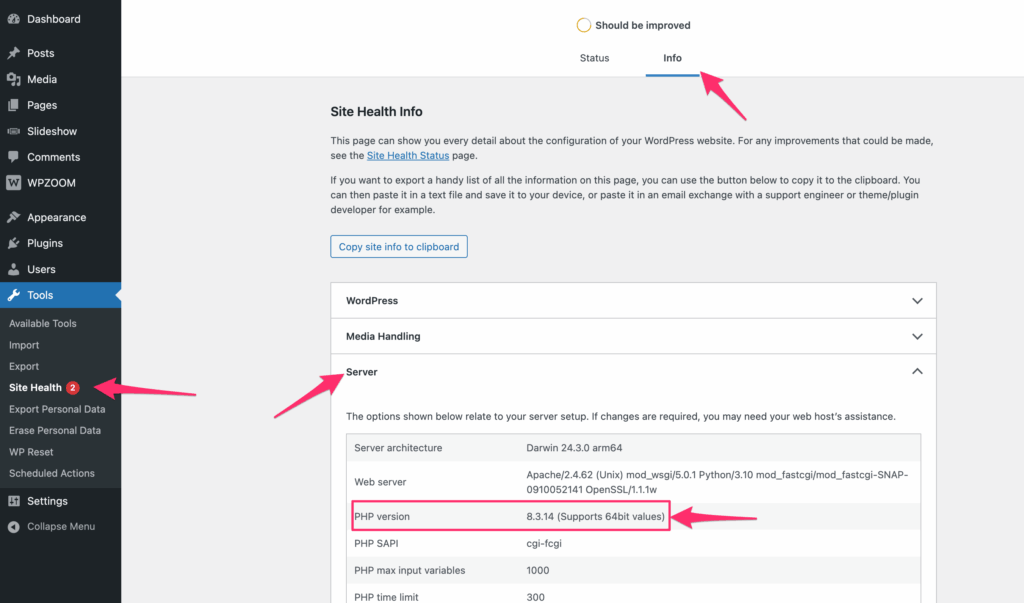
Task: Click the Collapse Menu arrow icon
Action: point(13,527)
